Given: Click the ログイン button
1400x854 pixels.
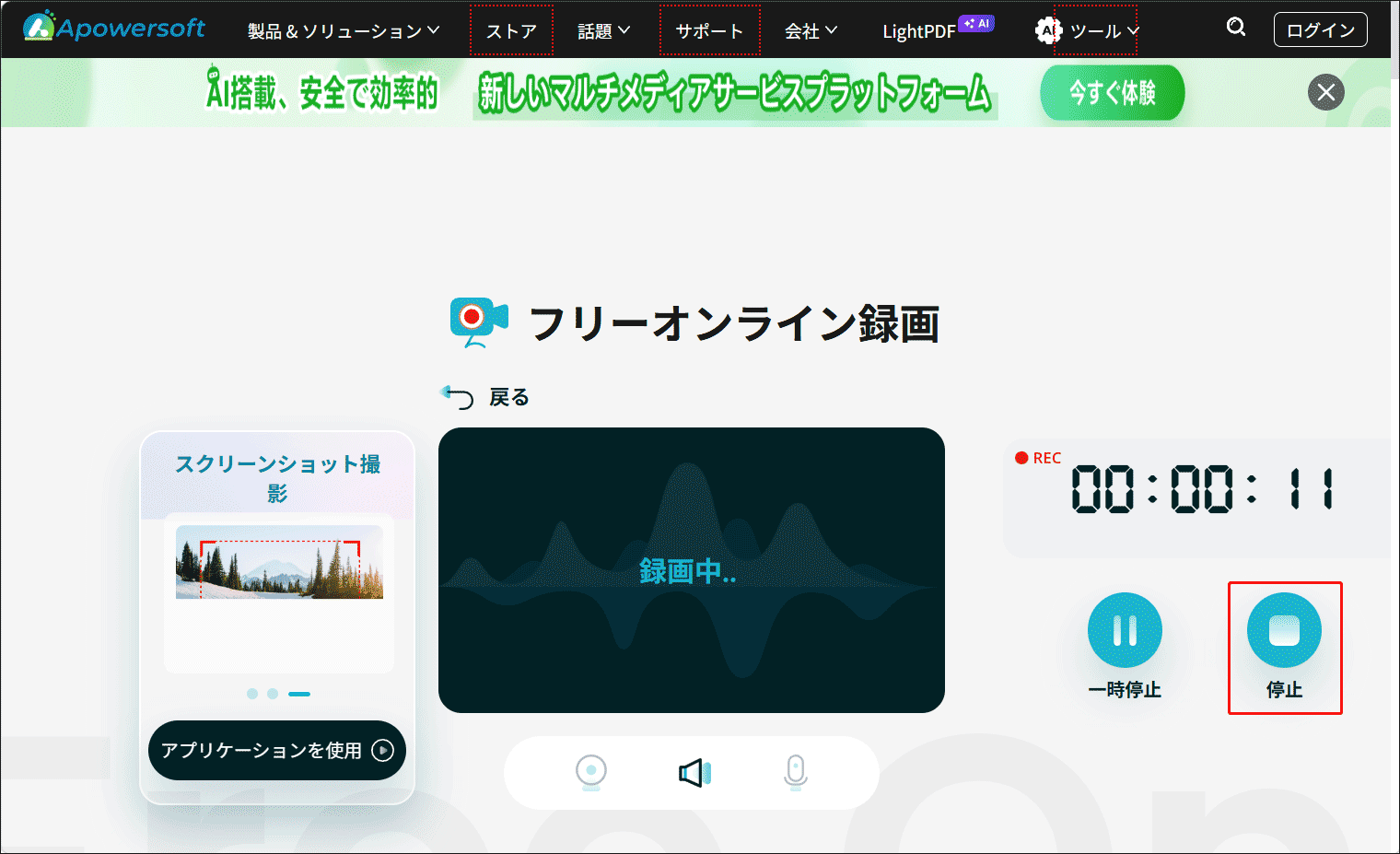Looking at the screenshot, I should coord(1320,29).
